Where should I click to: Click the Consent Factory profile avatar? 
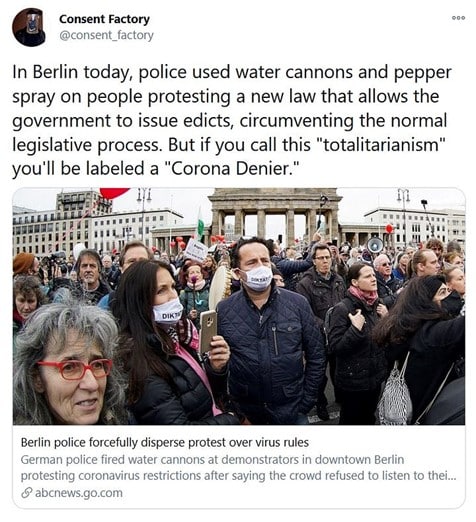pos(29,27)
